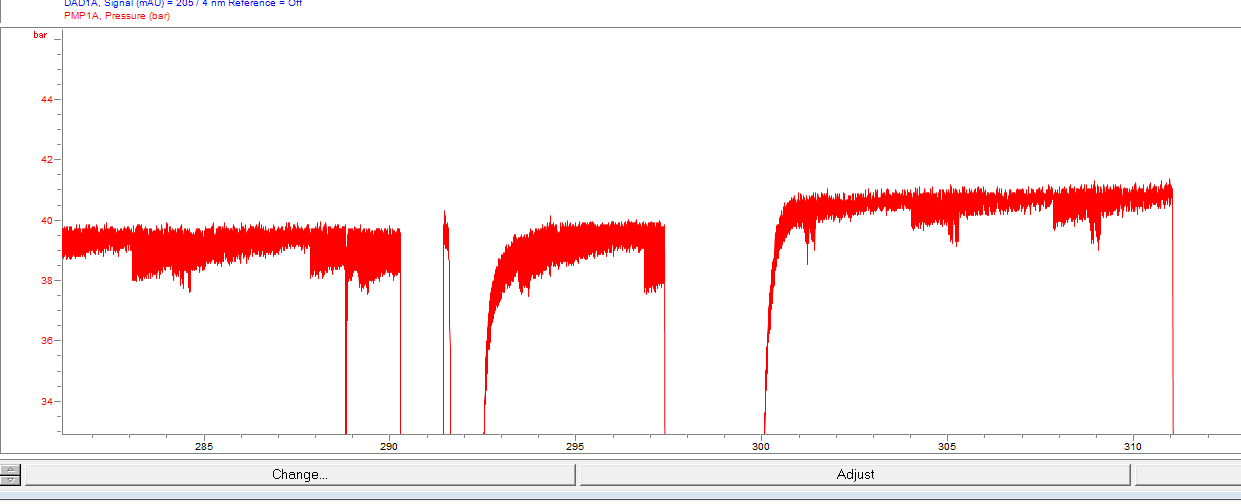The height and width of the screenshot is (504, 1241).
Task: Click the 290 time axis label
Action: [390, 446]
